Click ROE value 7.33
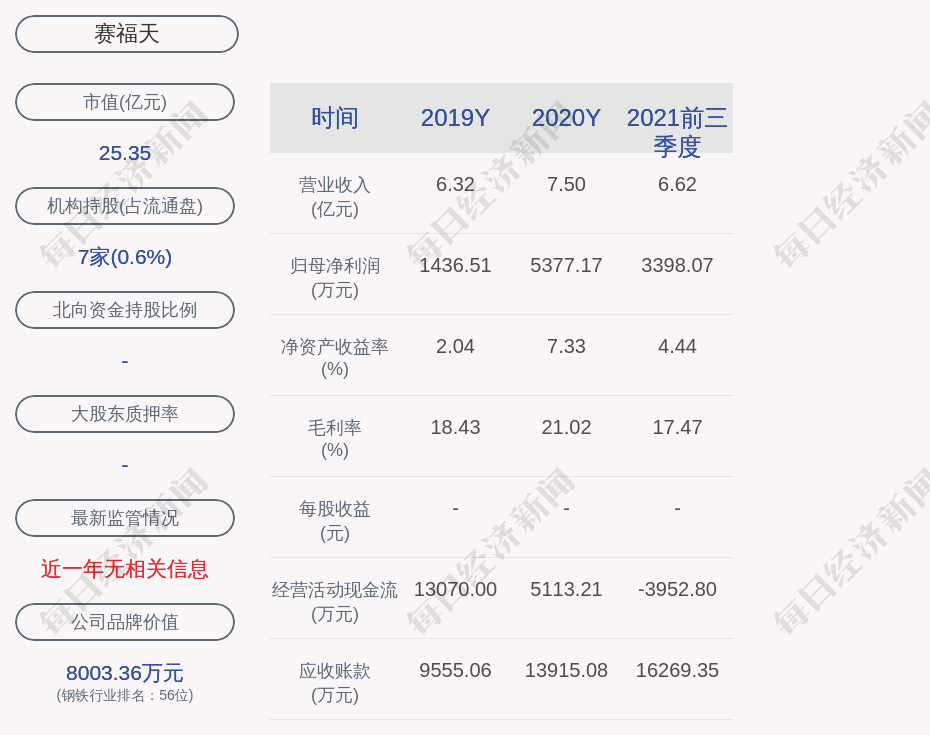This screenshot has width=930, height=735. point(566,346)
